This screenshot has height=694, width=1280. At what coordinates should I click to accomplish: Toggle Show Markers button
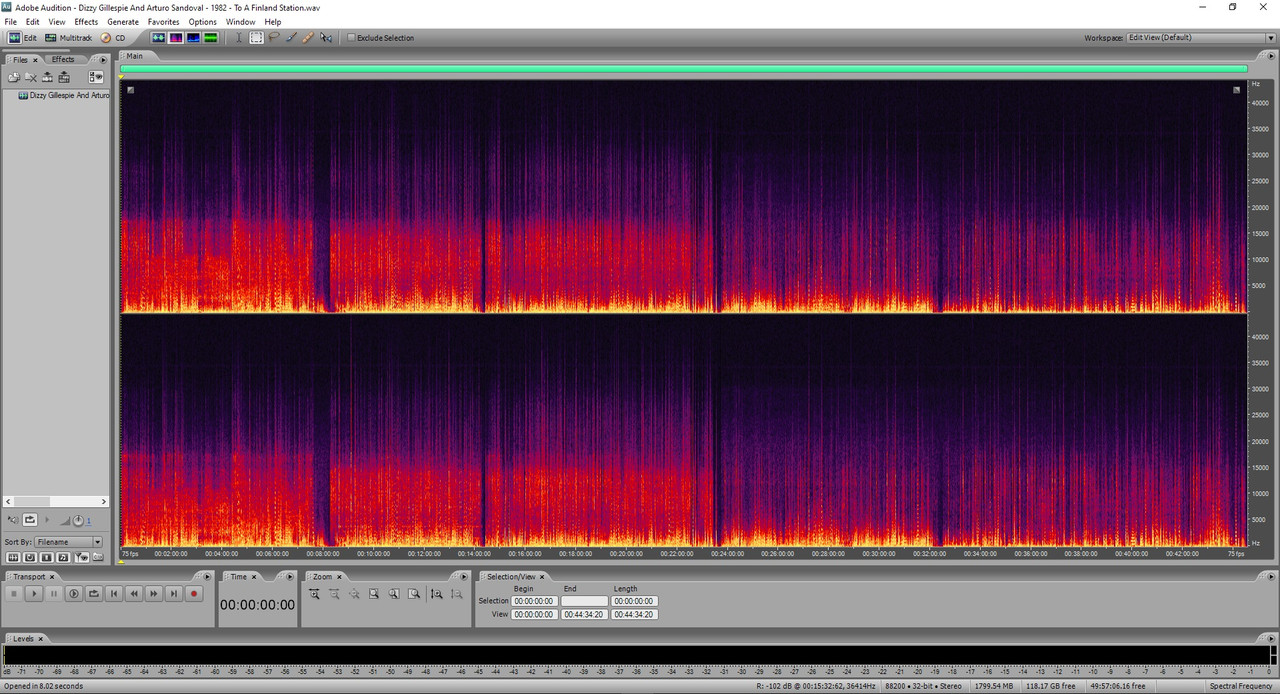pyautogui.click(x=82, y=557)
